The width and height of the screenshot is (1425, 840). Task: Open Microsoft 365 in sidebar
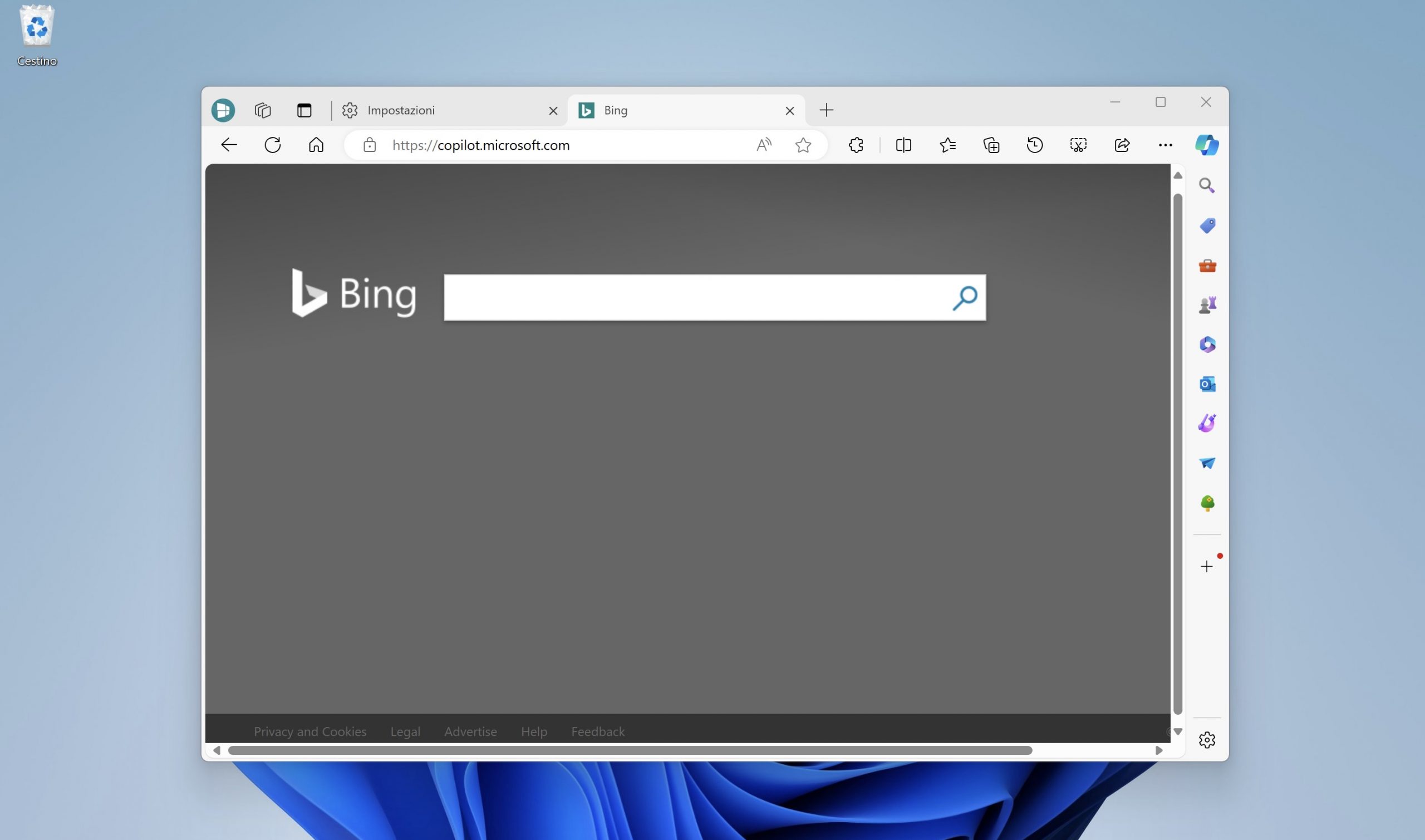(x=1207, y=344)
